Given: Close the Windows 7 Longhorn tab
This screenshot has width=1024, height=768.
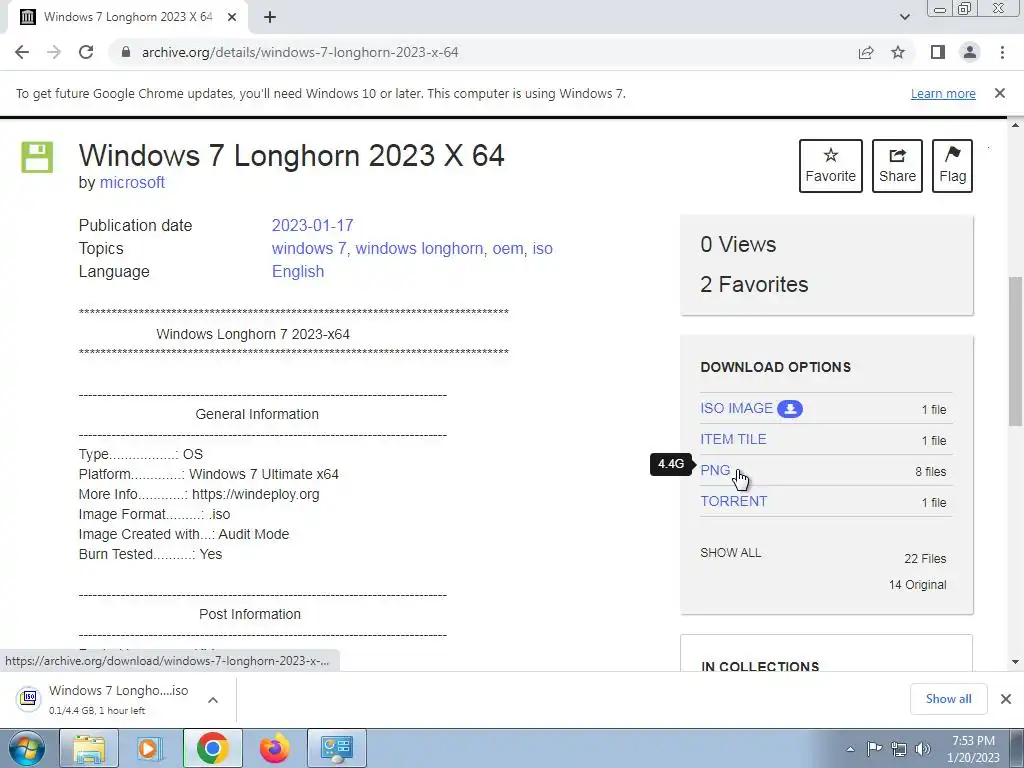Looking at the screenshot, I should [232, 17].
